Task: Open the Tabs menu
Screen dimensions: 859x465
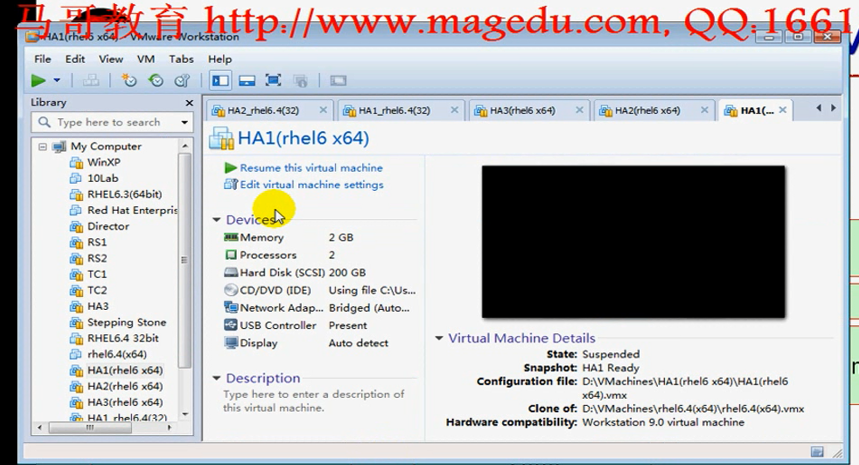Action: [x=181, y=59]
